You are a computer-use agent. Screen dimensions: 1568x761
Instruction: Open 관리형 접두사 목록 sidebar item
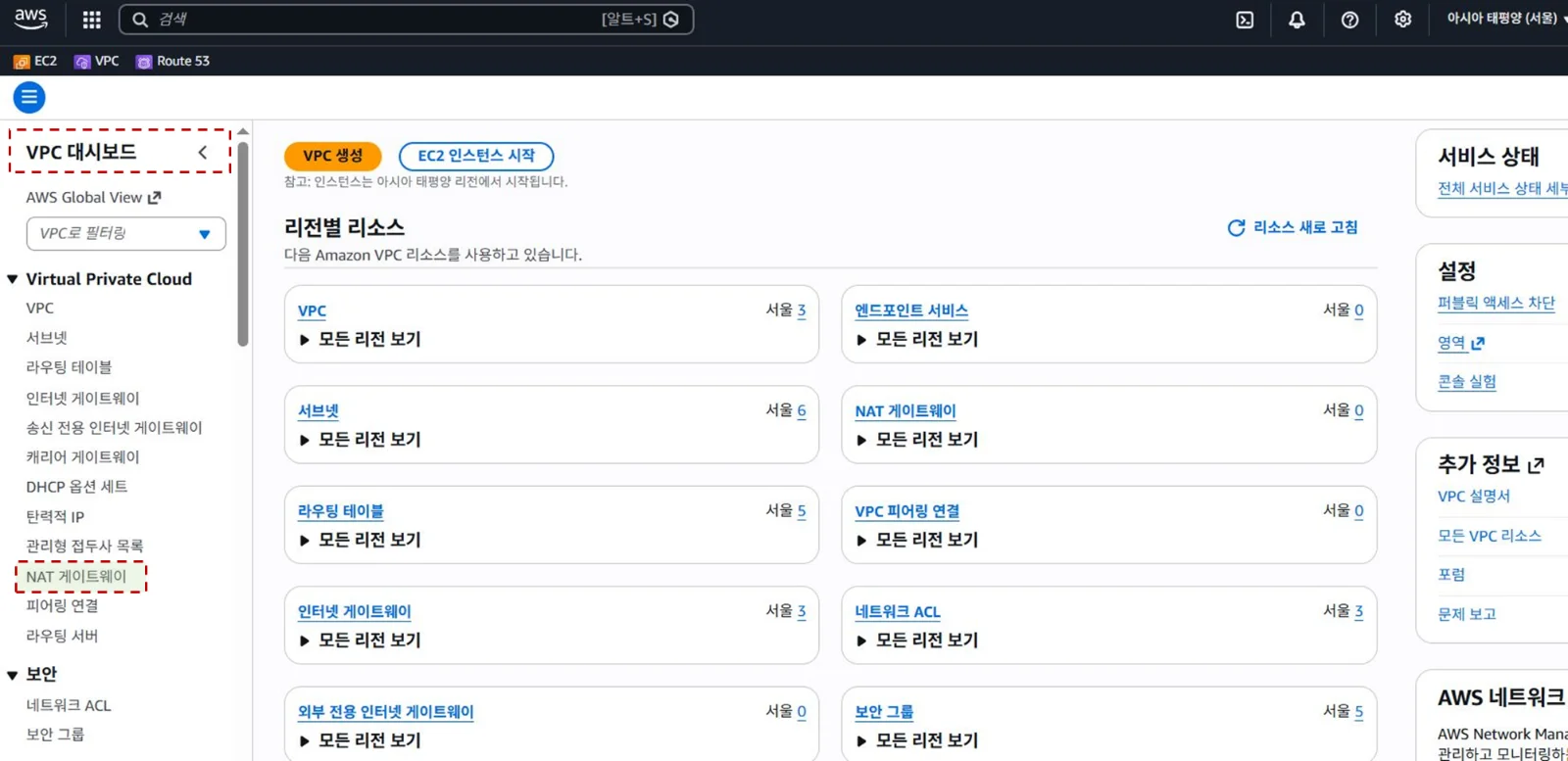(85, 546)
